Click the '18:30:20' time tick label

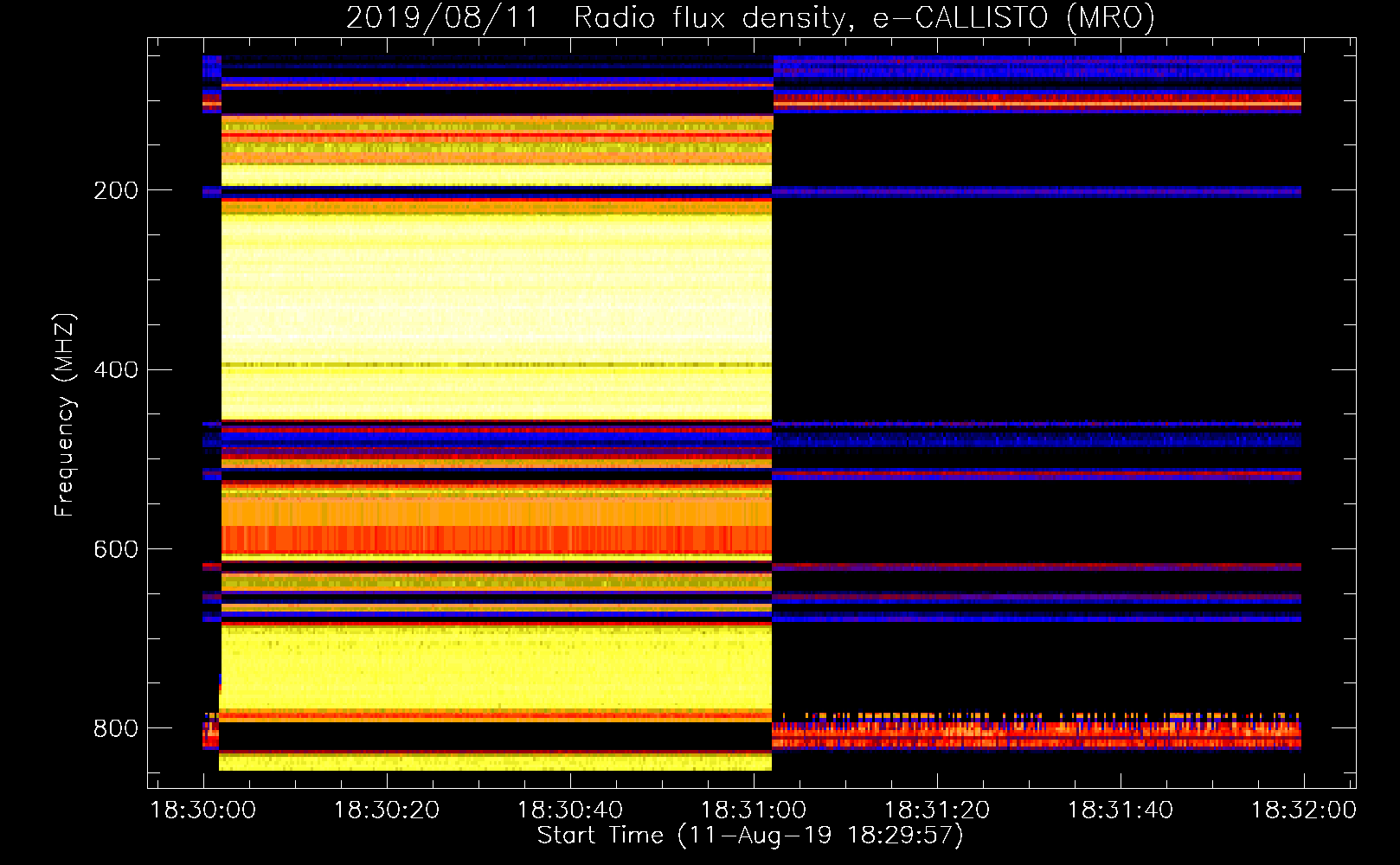pos(387,811)
